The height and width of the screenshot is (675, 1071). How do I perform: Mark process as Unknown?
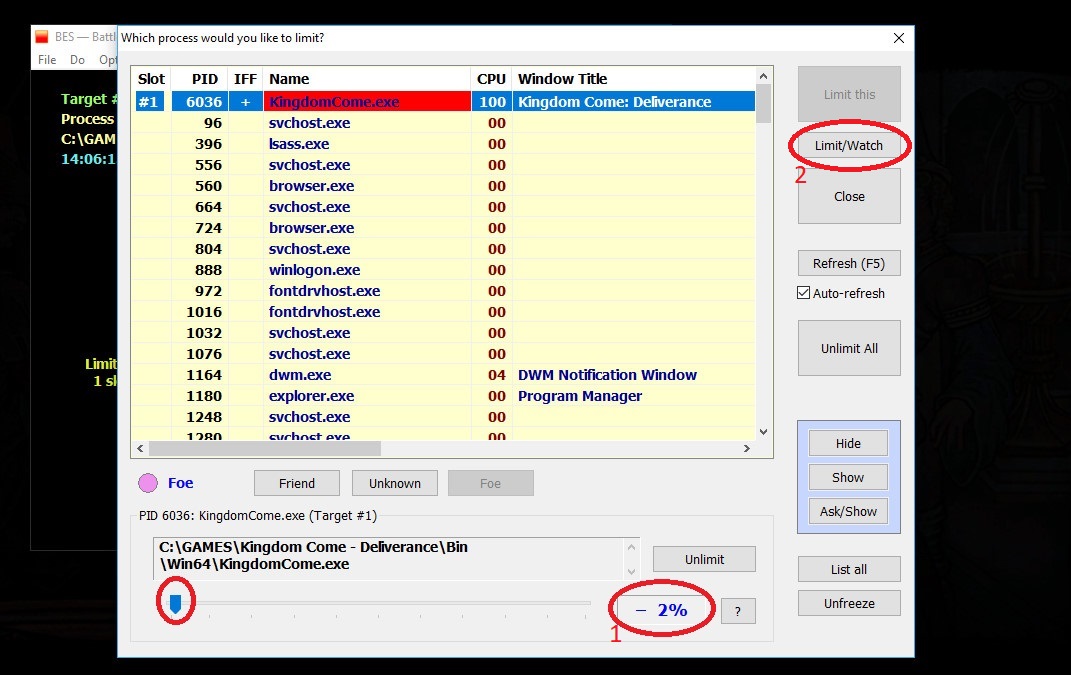click(395, 483)
